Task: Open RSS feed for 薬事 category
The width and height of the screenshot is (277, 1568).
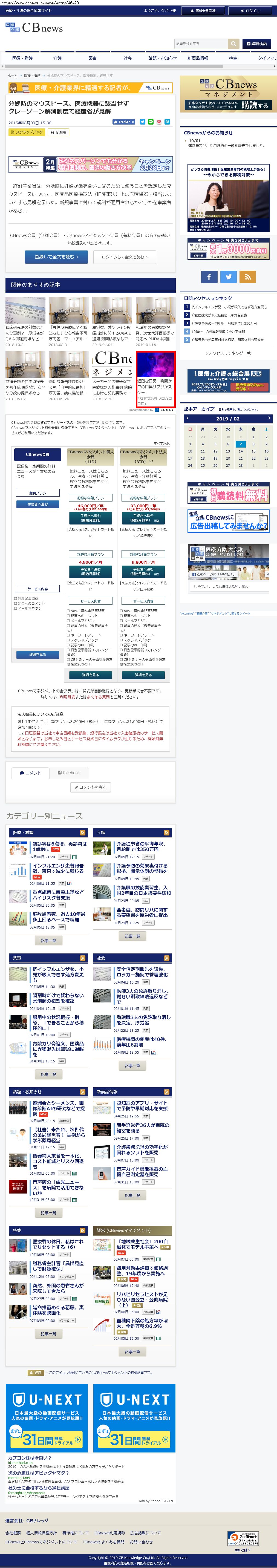Action: pyautogui.click(x=82, y=958)
